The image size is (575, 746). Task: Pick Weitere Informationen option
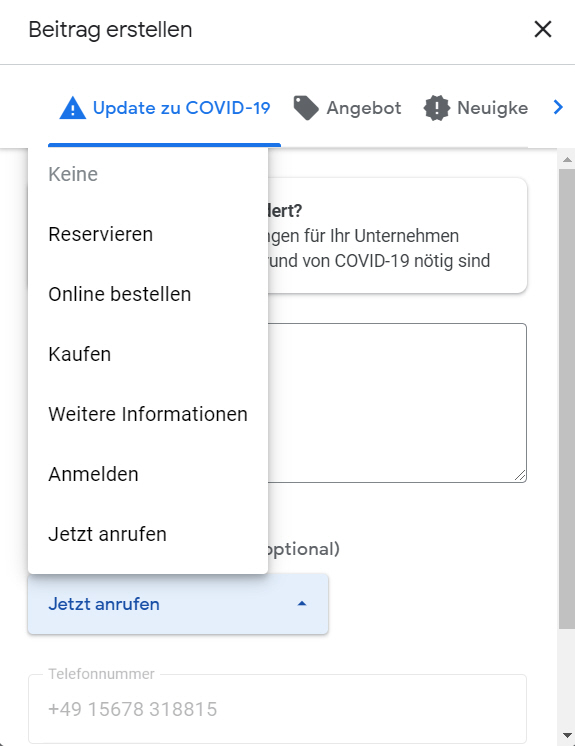pyautogui.click(x=148, y=414)
